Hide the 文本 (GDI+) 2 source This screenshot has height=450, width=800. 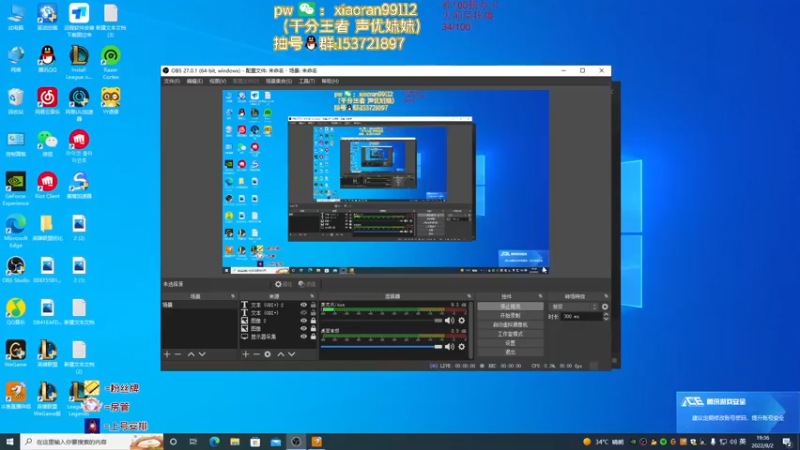[304, 305]
